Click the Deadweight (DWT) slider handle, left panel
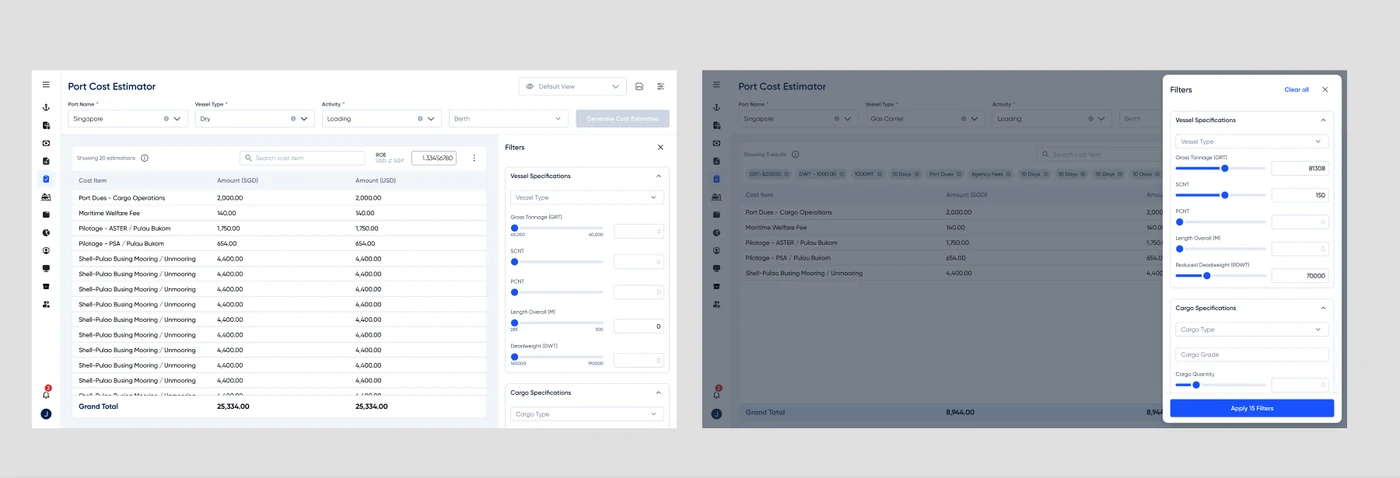This screenshot has width=1400, height=478. (x=515, y=356)
